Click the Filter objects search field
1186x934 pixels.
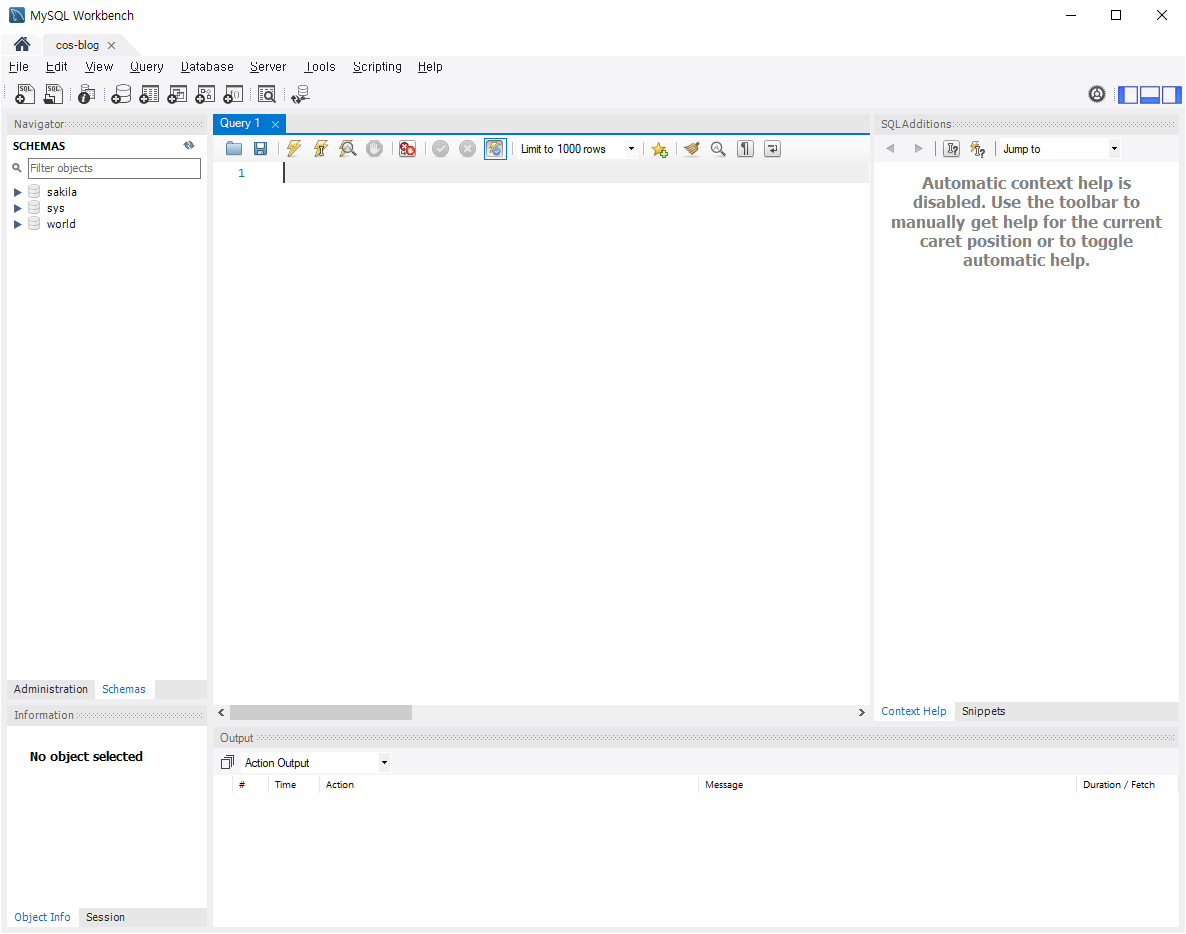[114, 168]
